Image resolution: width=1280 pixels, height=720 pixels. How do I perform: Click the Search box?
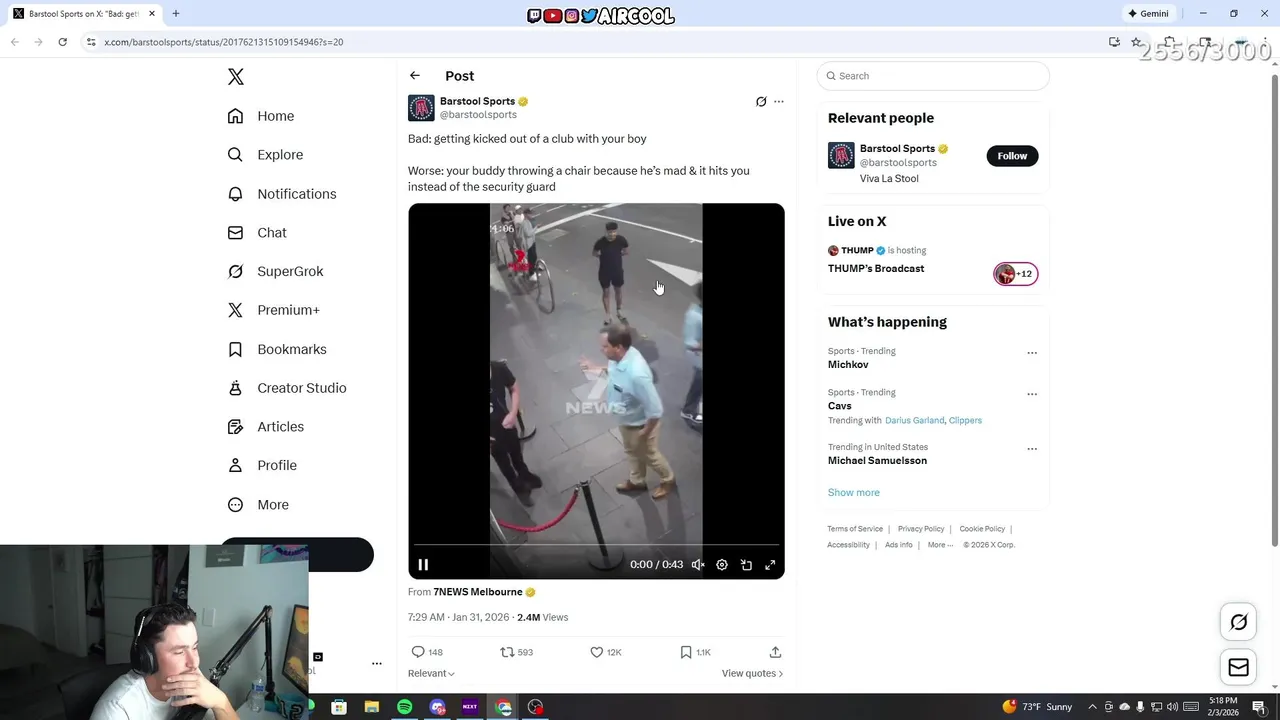933,76
